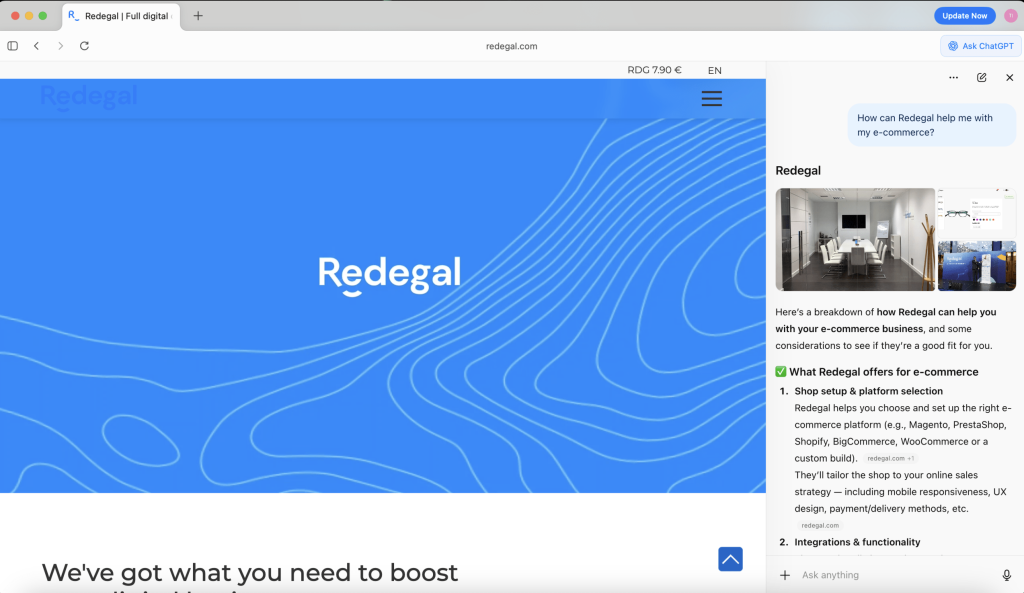Select the Redegal browser tab

pos(120,16)
